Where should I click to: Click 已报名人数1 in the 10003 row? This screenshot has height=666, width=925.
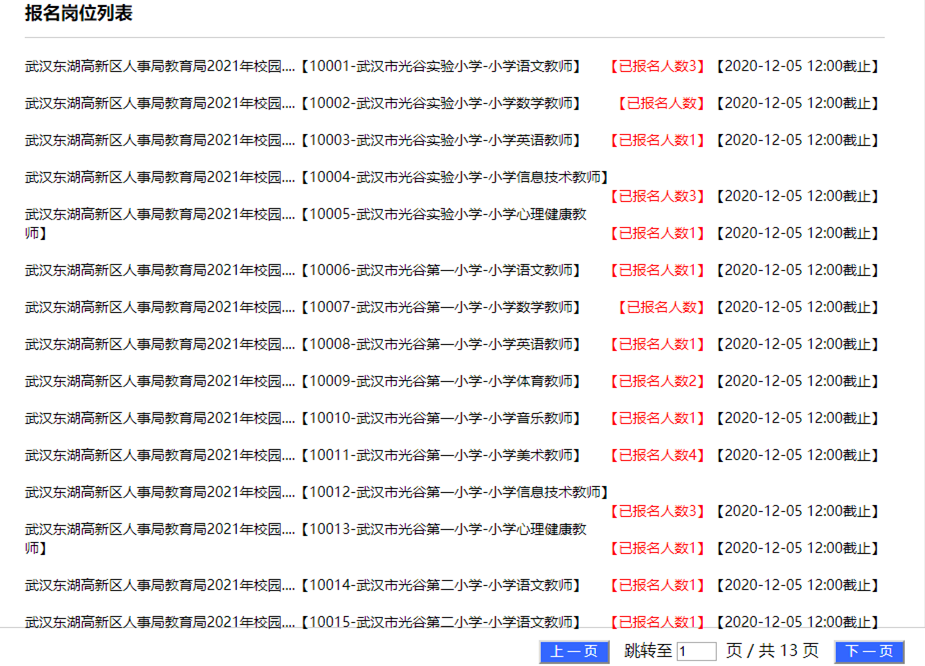coord(657,140)
